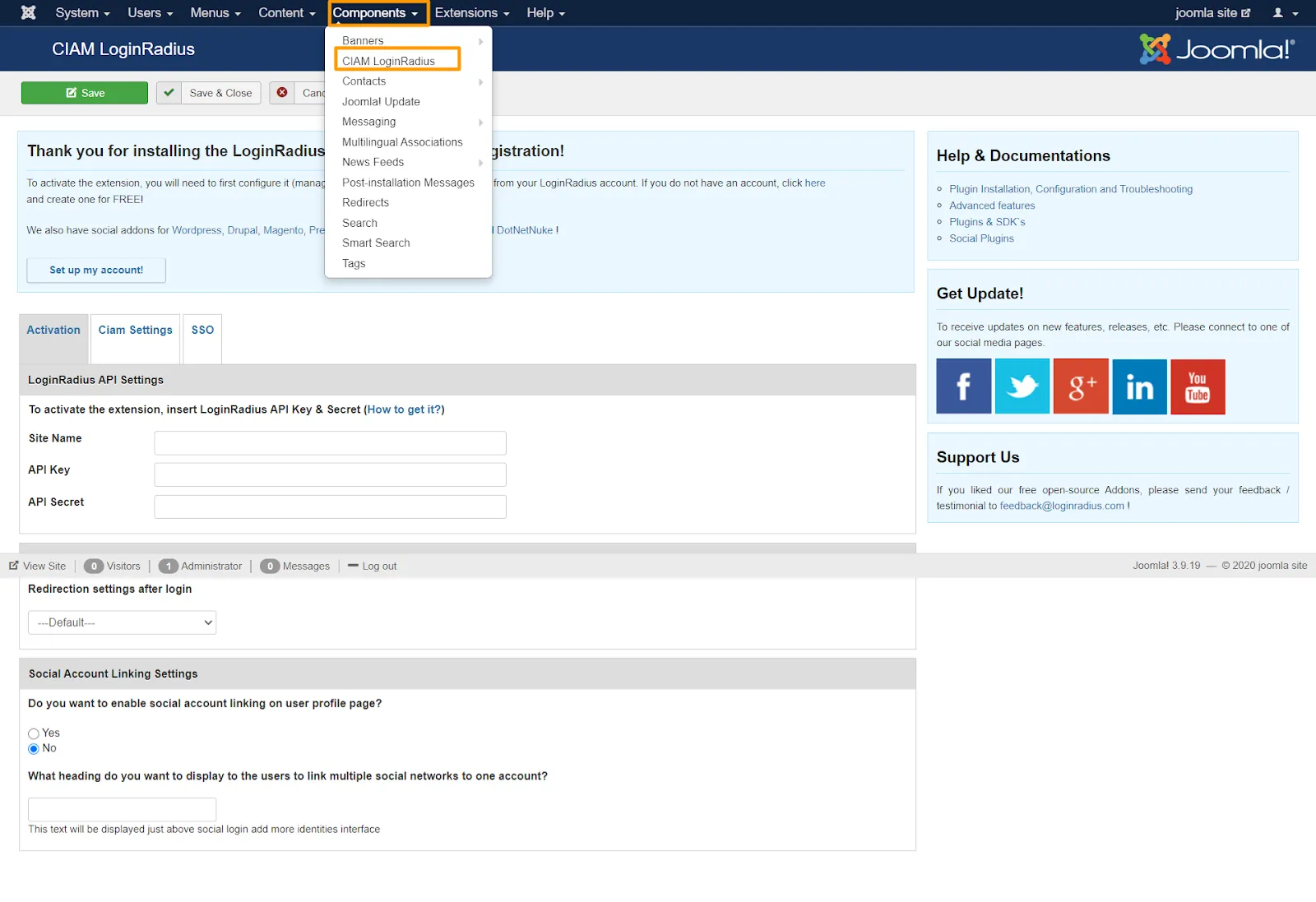Image resolution: width=1316 pixels, height=902 pixels.
Task: Open the System menu
Action: [82, 12]
